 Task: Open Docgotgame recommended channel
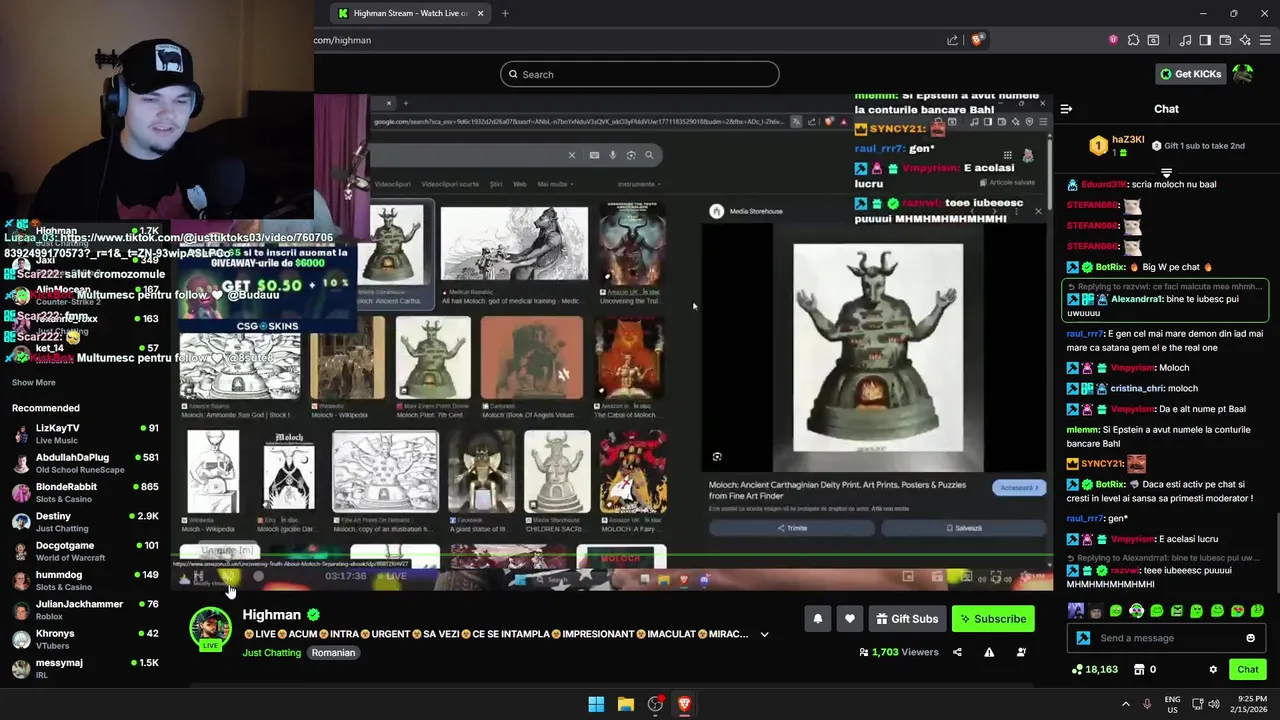click(x=85, y=551)
